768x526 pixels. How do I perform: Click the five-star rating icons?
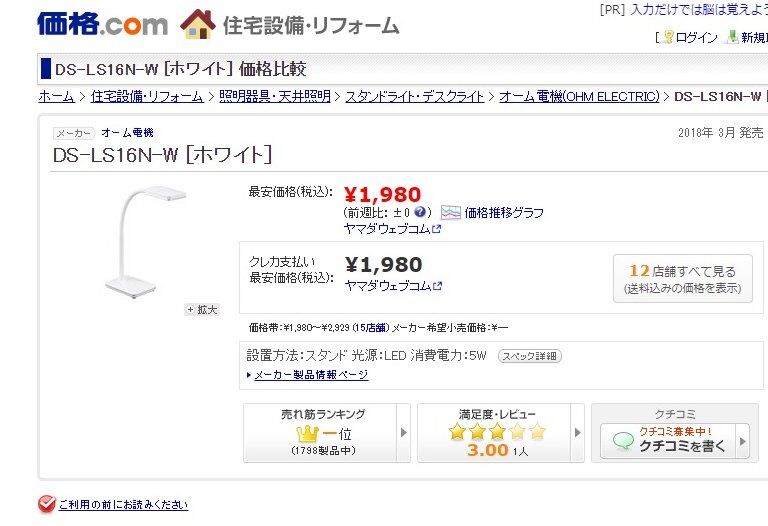pyautogui.click(x=497, y=432)
